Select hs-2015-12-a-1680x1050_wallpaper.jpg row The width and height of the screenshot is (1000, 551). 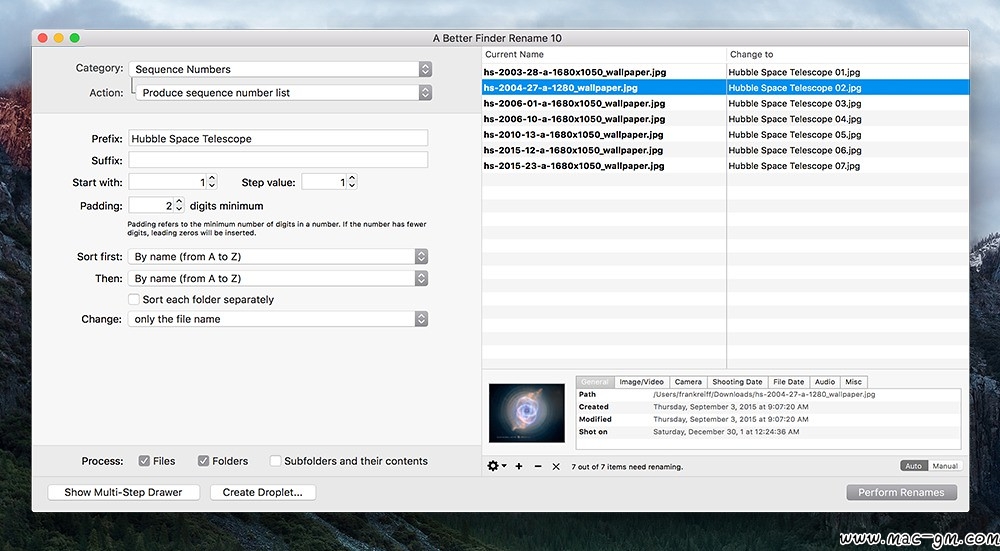[725, 150]
